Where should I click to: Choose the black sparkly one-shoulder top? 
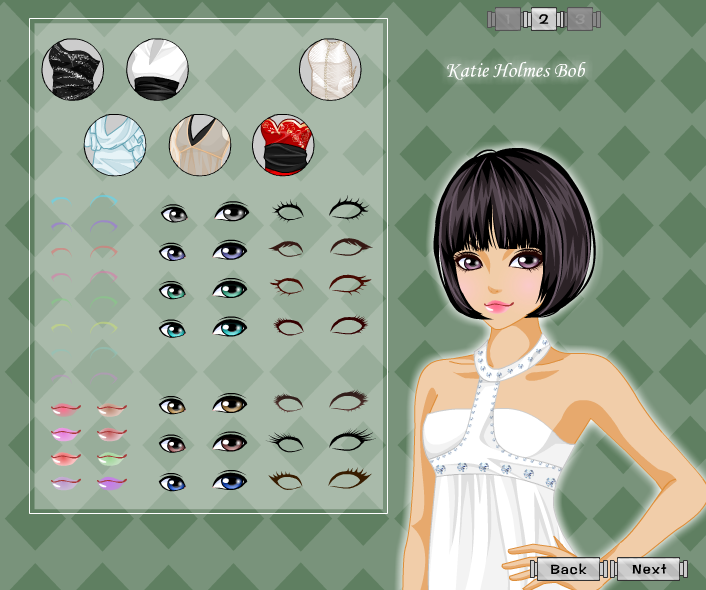(72, 69)
